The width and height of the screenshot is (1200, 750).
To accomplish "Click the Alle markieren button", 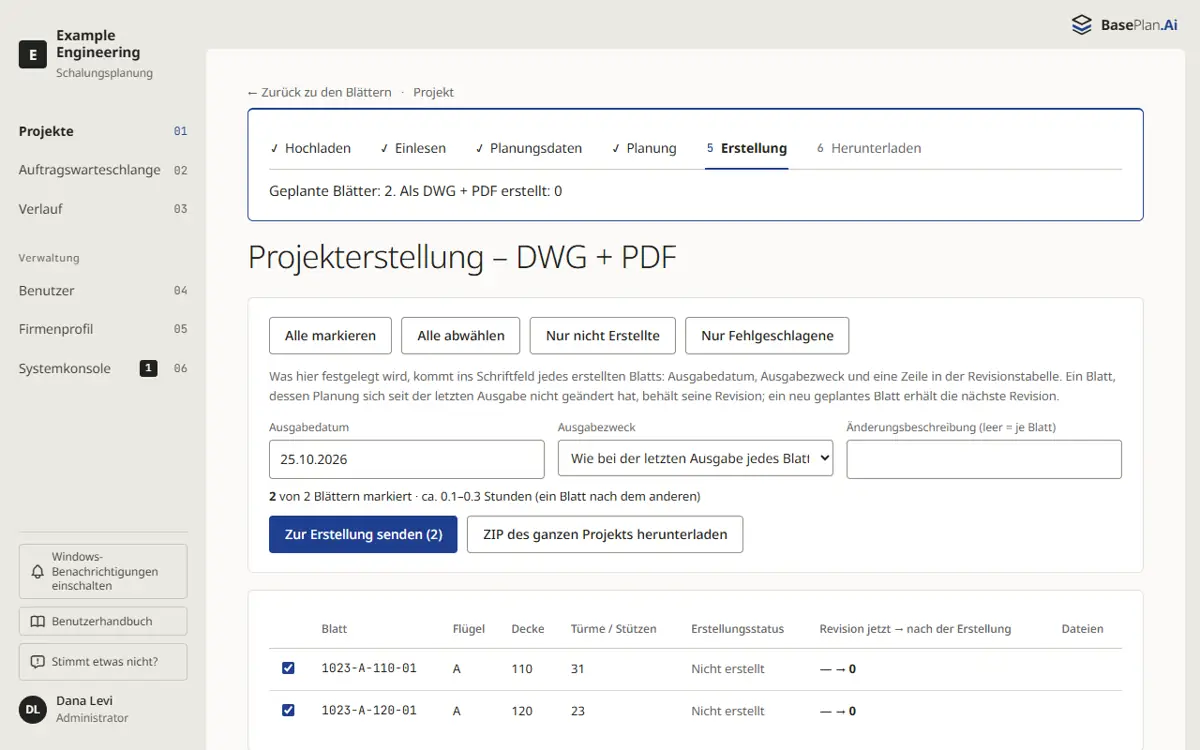I will coord(330,336).
